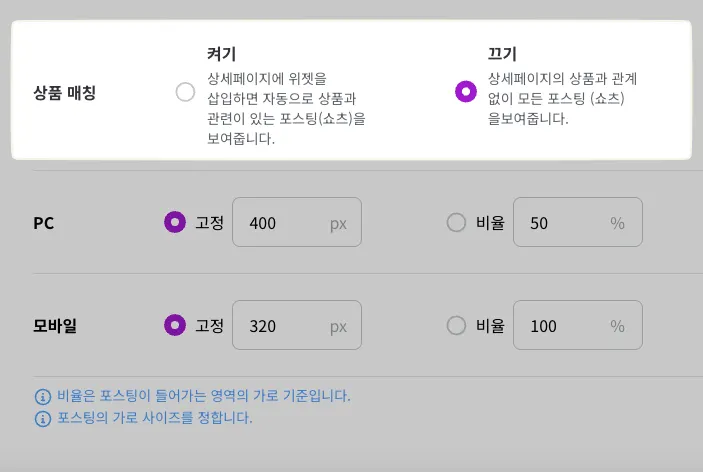
Task: Switch 모바일 to the 비율 radio button
Action: click(x=456, y=325)
